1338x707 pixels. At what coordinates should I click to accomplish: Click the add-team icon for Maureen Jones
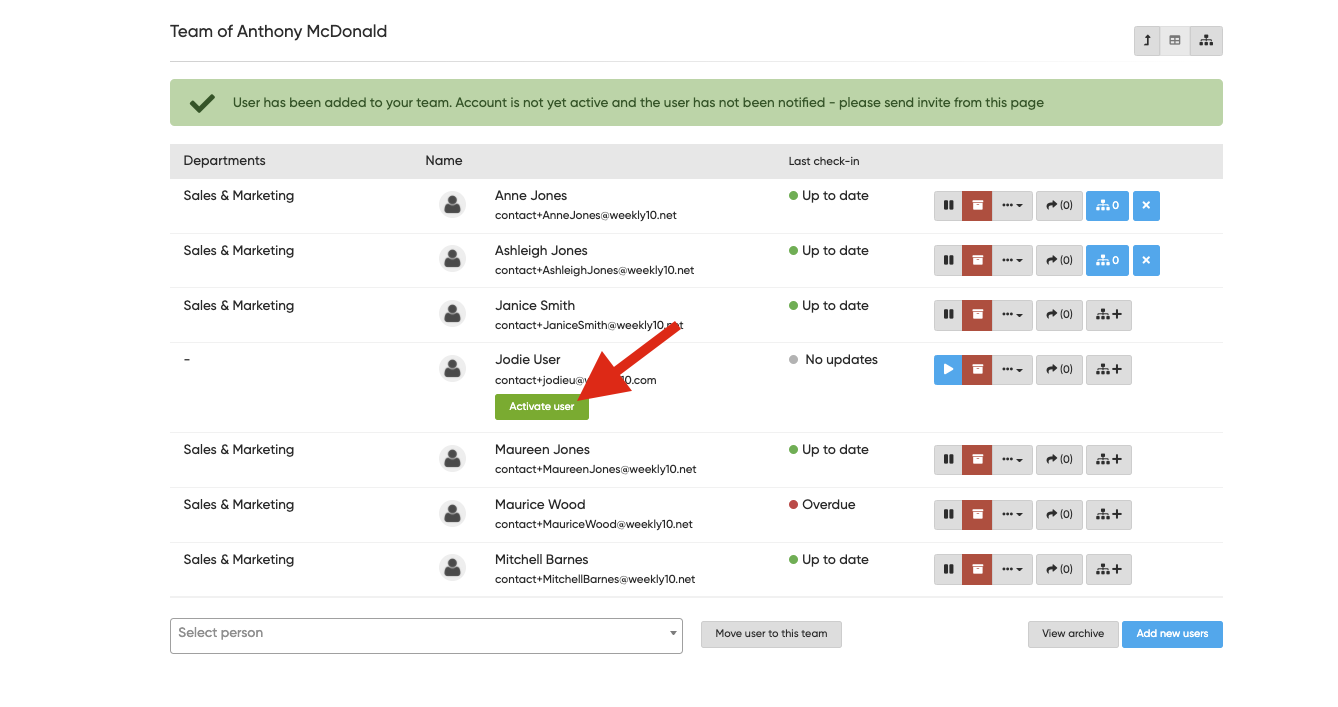[x=1108, y=460]
